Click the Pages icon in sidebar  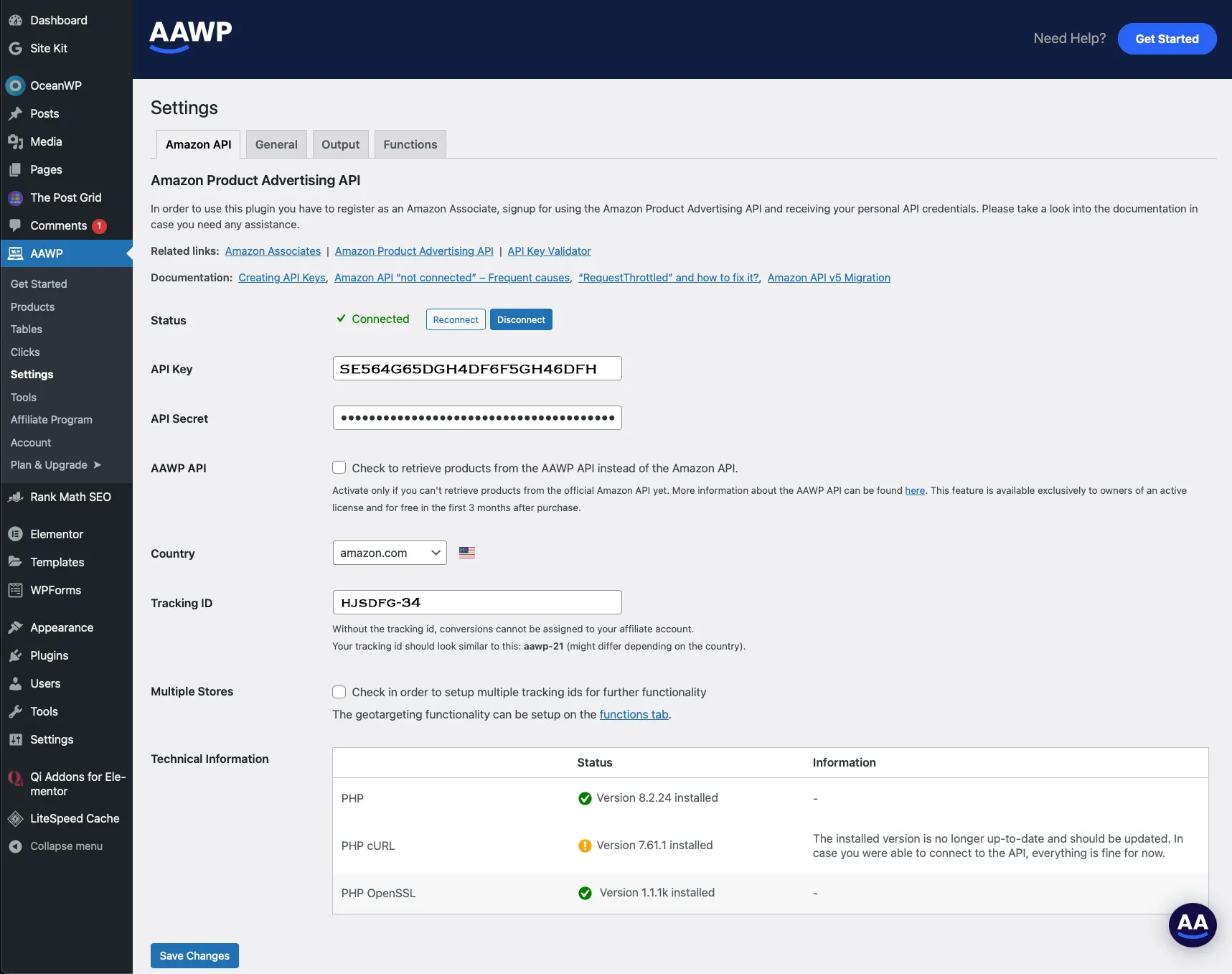pos(15,169)
